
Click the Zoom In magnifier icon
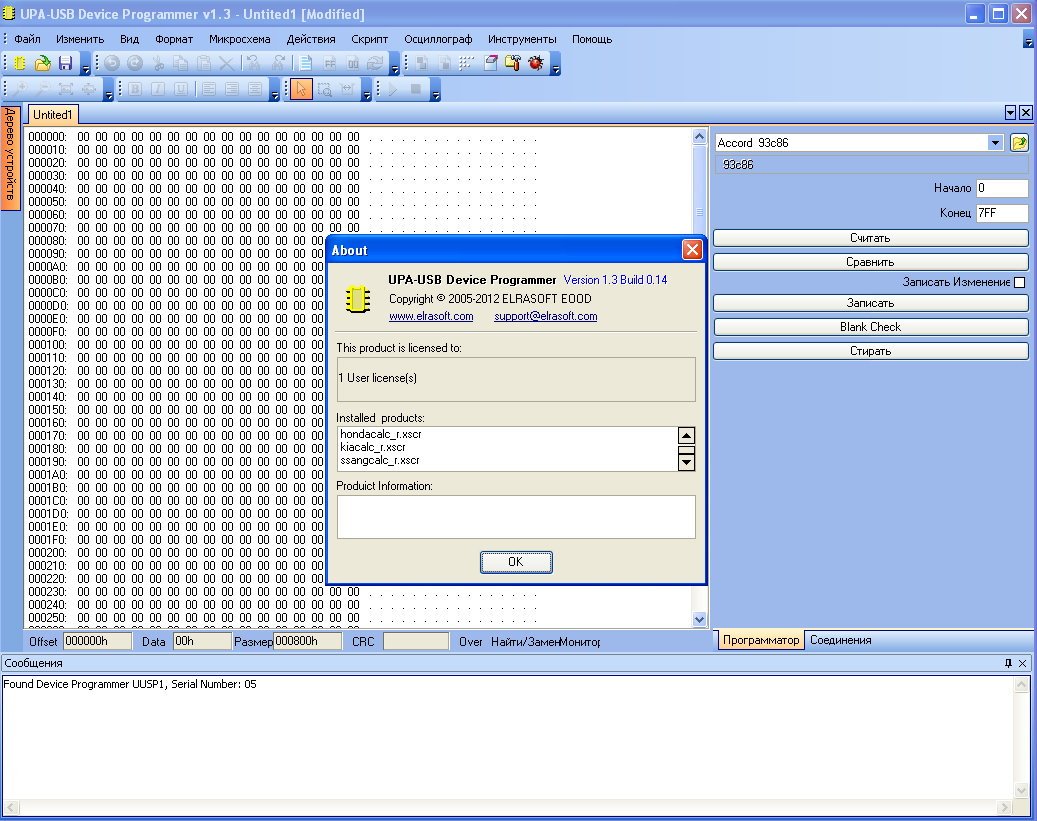(x=20, y=89)
